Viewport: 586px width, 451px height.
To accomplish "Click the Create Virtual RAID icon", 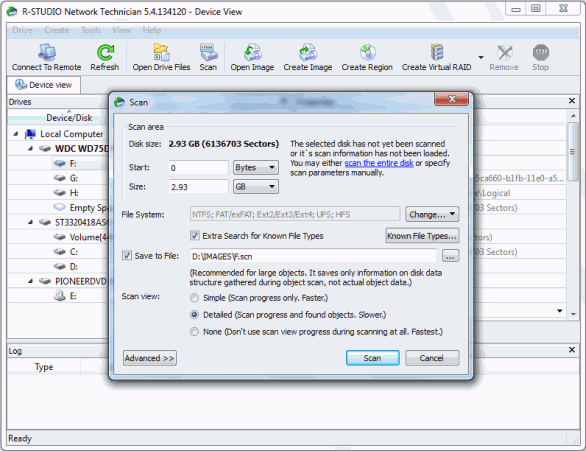I will 437,52.
